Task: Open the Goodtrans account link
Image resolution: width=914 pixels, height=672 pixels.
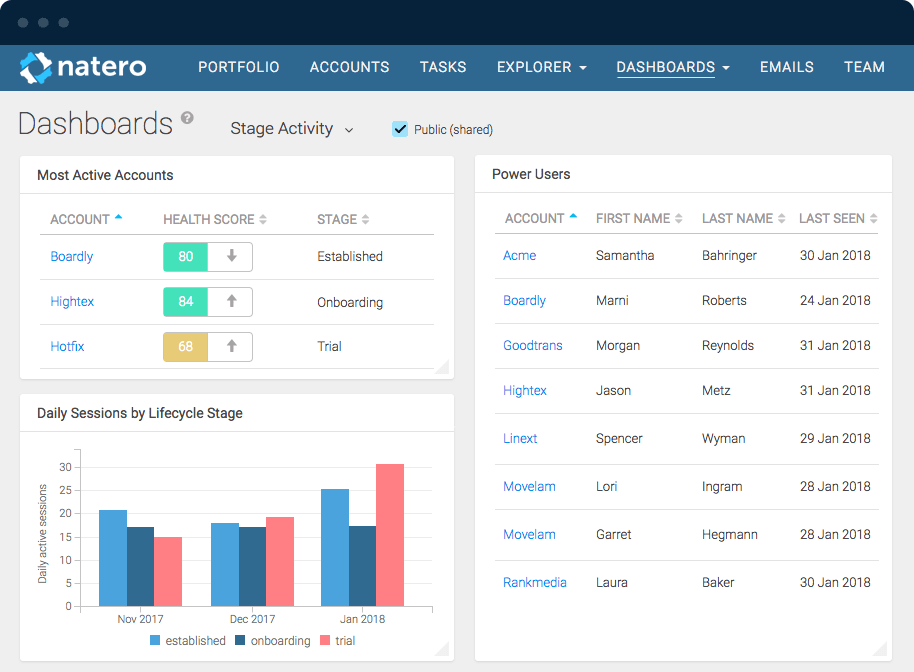Action: click(x=533, y=345)
